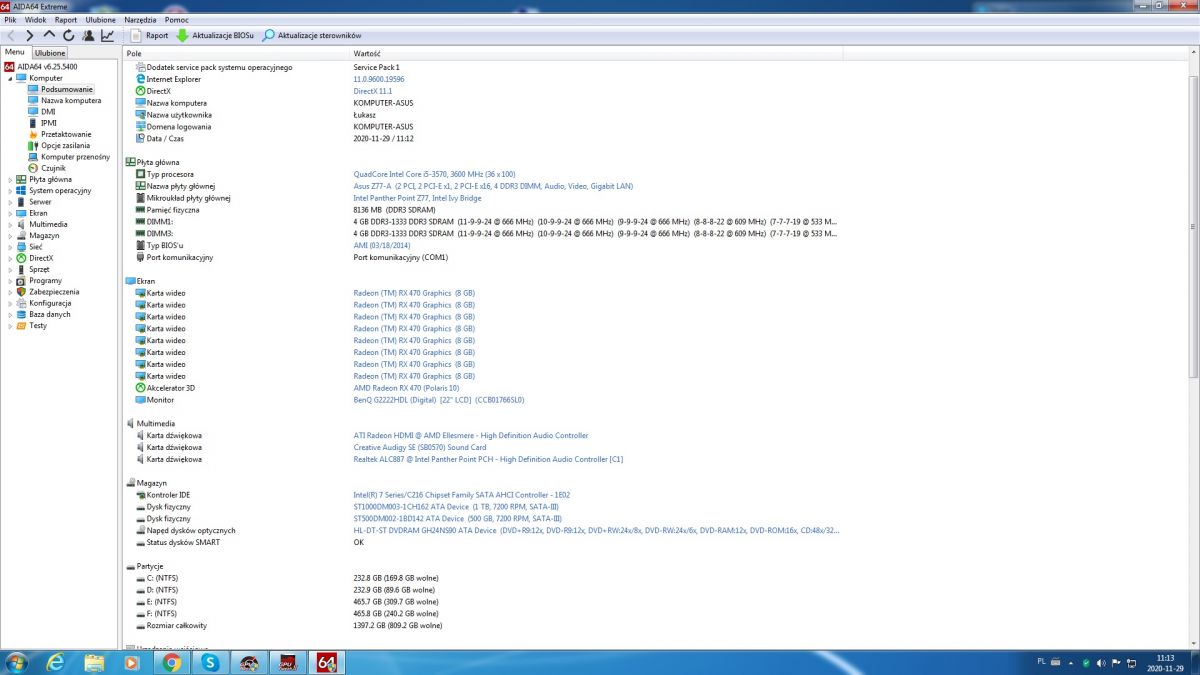Open Raport from the toolbar
Screen dimensions: 1200x675
tap(149, 35)
